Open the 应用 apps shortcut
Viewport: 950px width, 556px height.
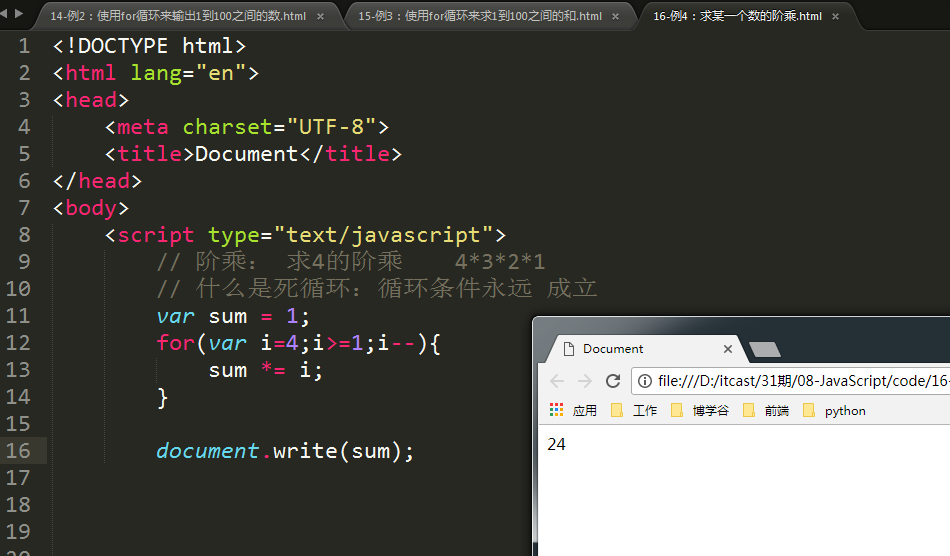click(573, 411)
